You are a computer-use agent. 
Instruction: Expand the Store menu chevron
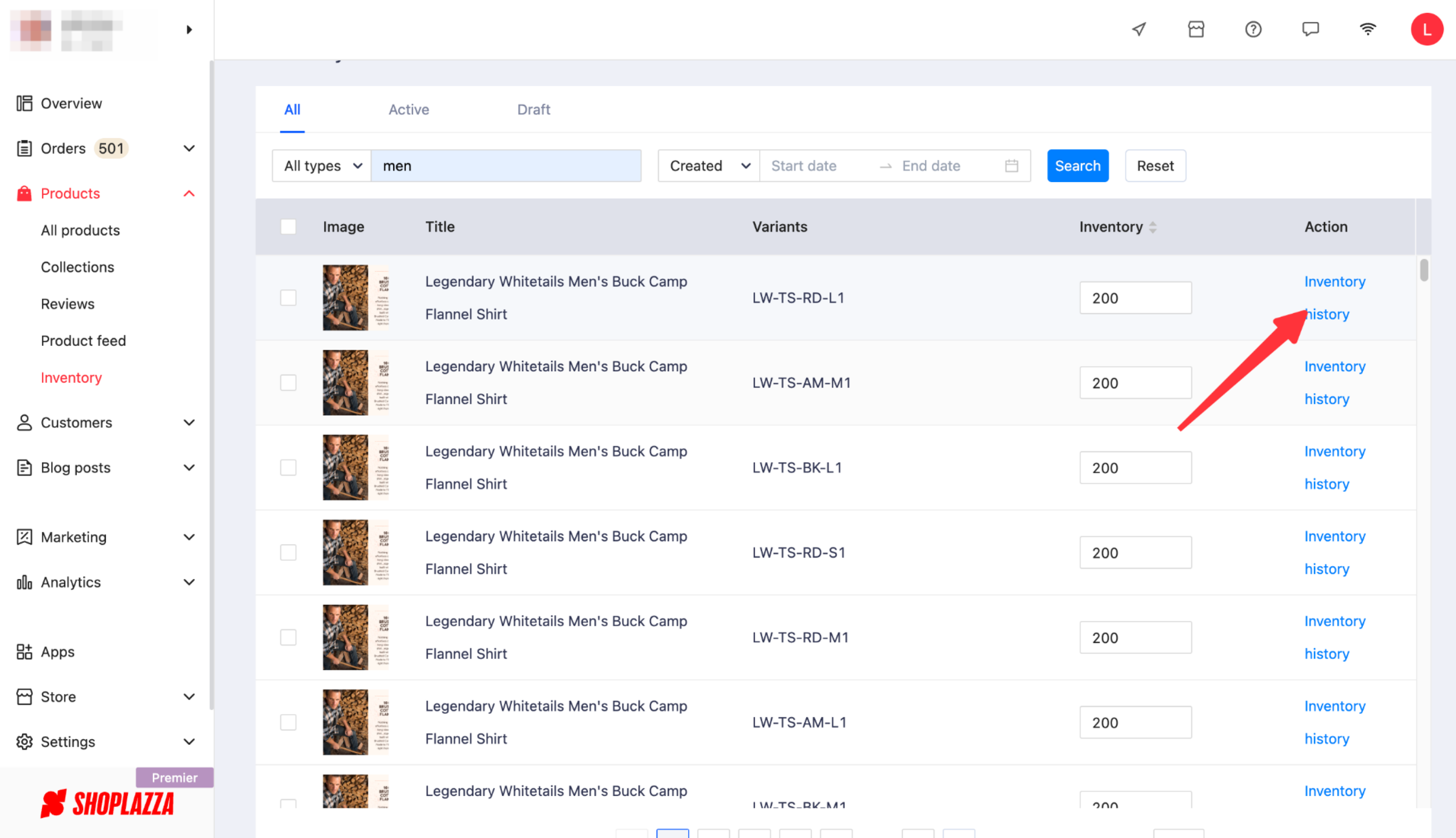[x=189, y=697]
